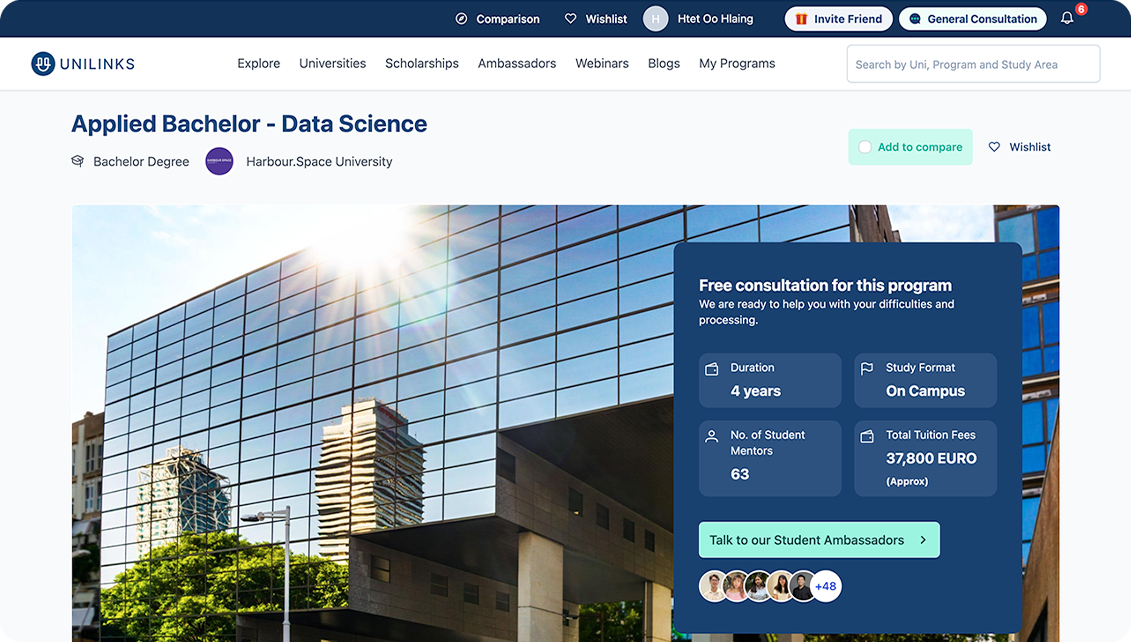Screen dimensions: 1131x642
Task: Click the red notification count badge
Action: (x=1081, y=9)
